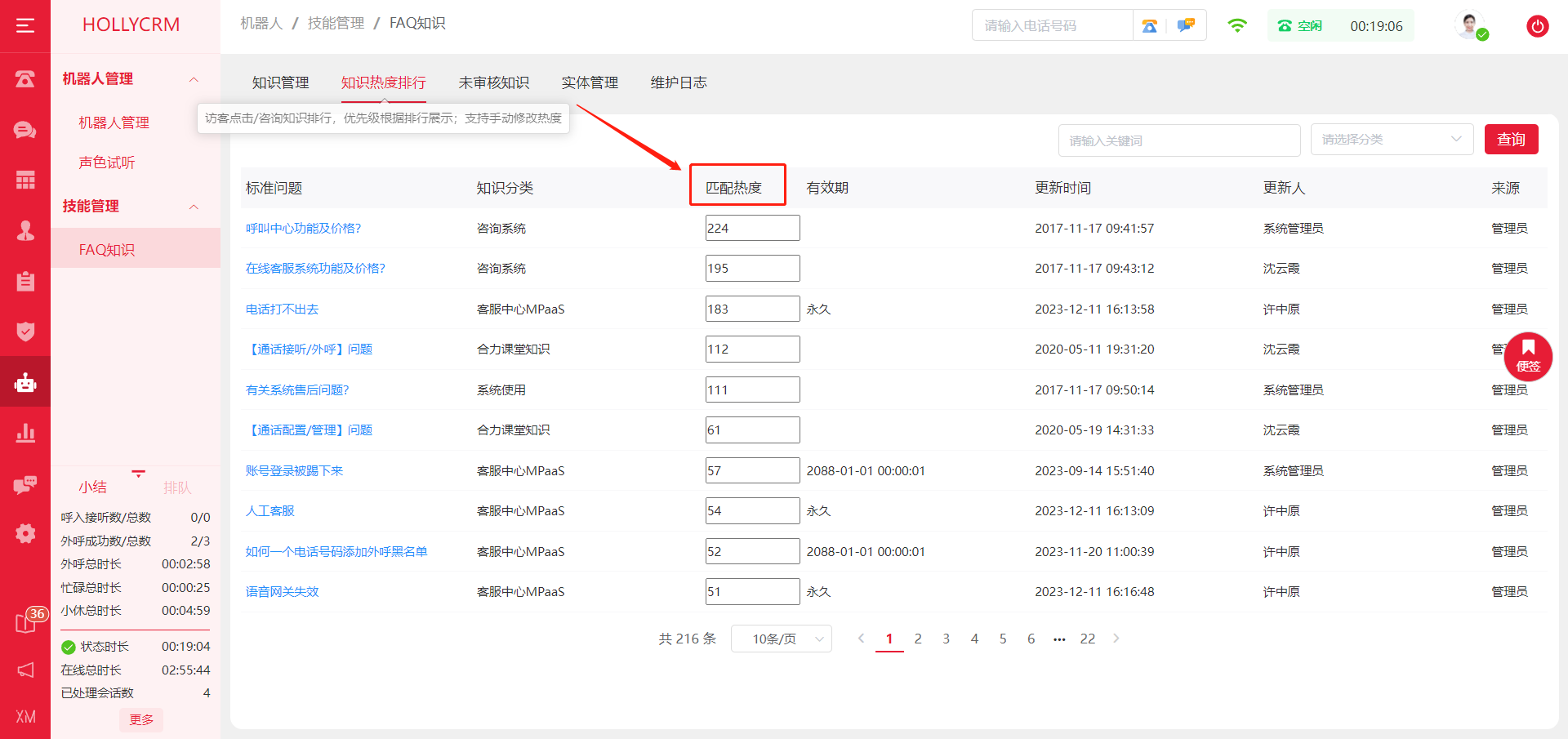Click the 请输入电话号码 phone input field

point(1052,25)
